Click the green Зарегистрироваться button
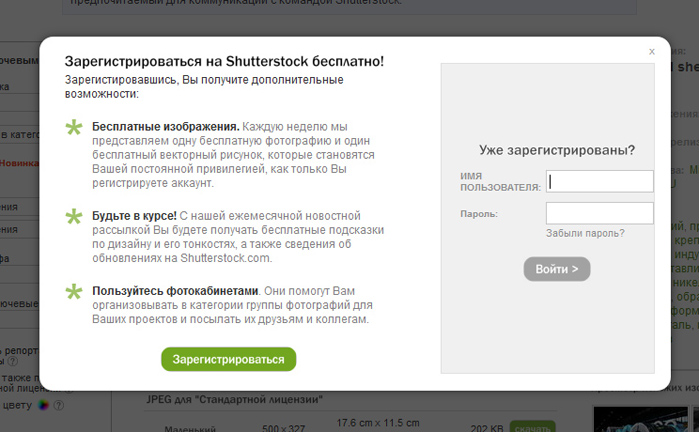 click(x=229, y=359)
